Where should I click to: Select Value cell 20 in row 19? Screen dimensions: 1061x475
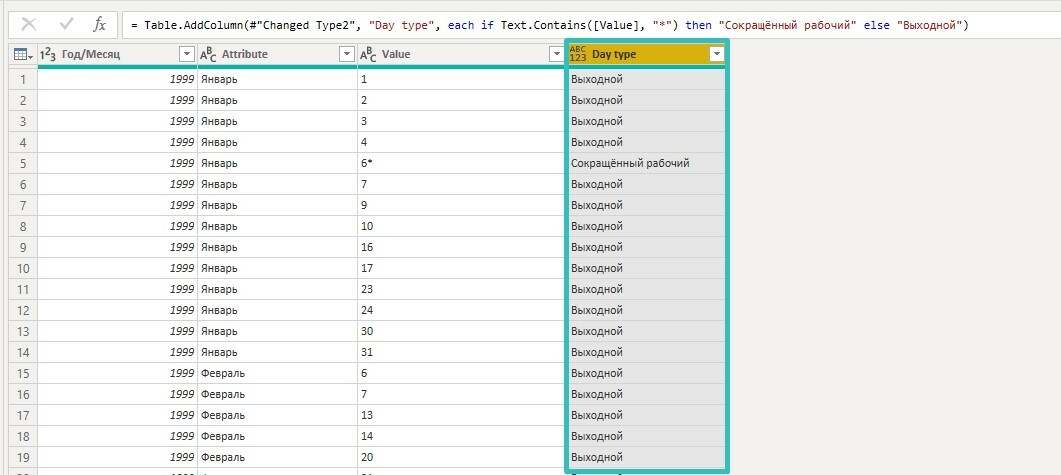(x=461, y=457)
